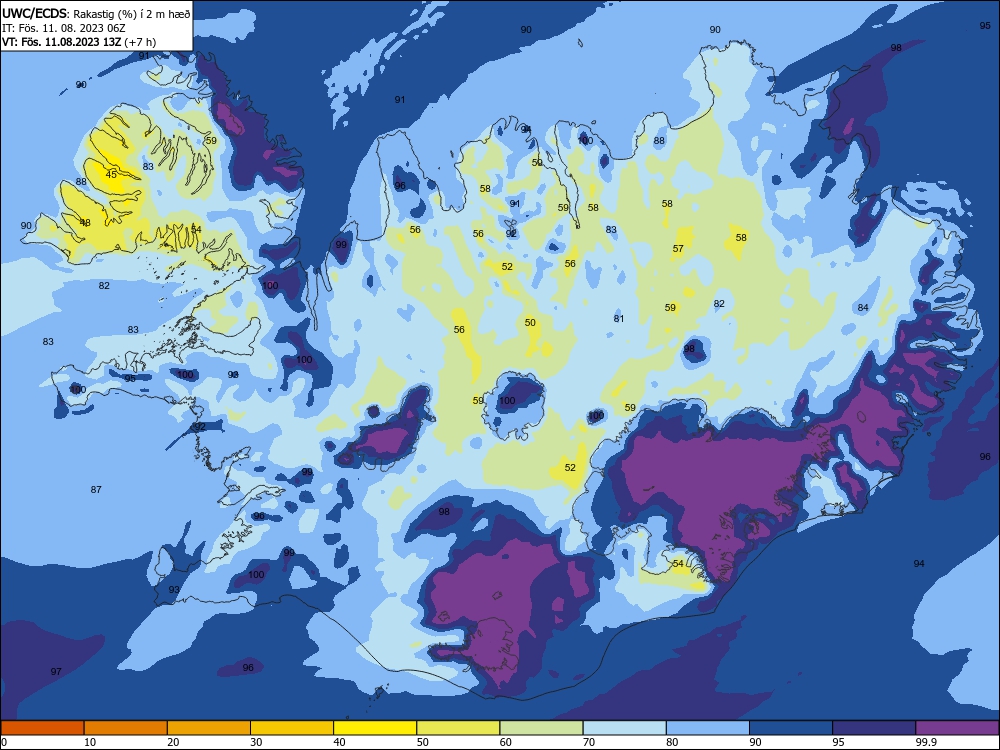
Task: Pick the bright yellow 40–50 legend swatch
Action: pyautogui.click(x=375, y=728)
